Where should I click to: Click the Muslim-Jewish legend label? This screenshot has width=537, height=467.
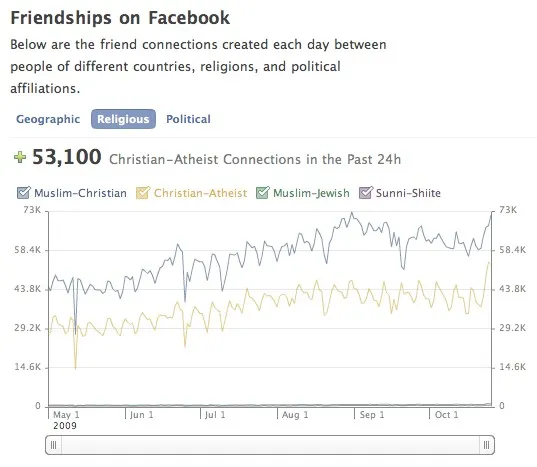point(311,193)
